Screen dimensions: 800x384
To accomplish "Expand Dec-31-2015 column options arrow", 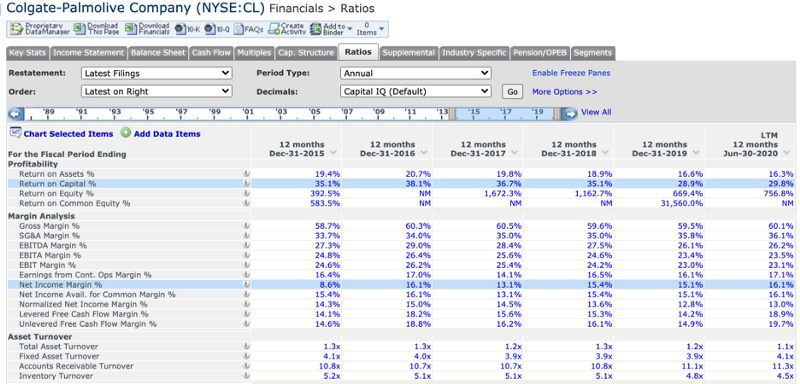I will click(x=333, y=153).
